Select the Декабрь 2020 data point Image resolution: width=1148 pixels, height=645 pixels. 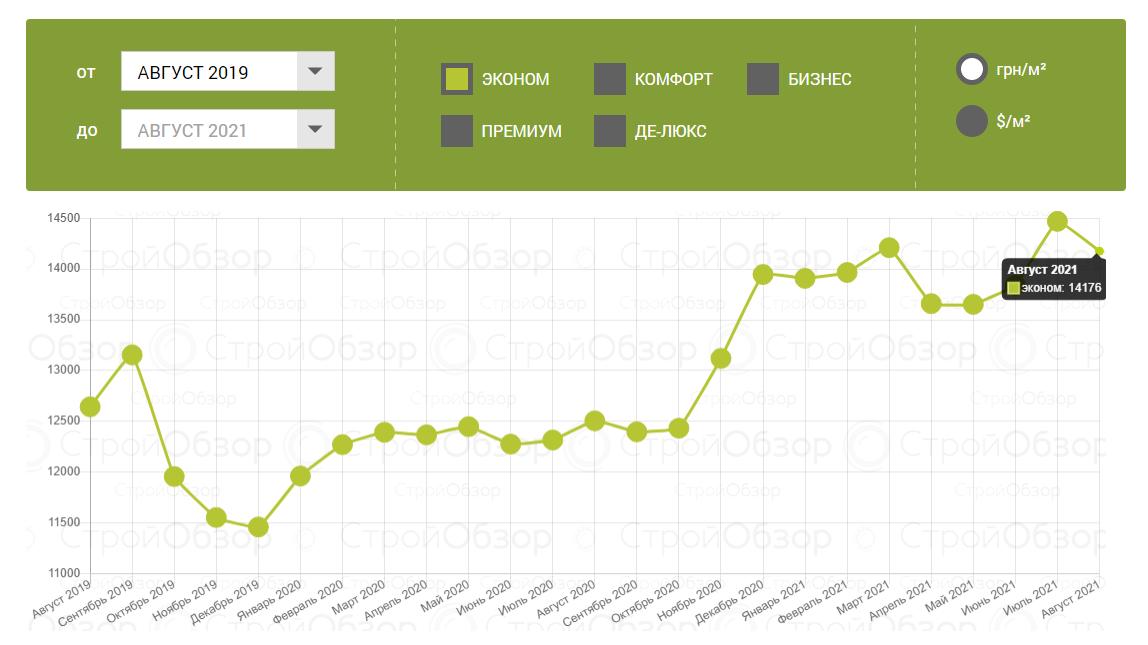[763, 274]
